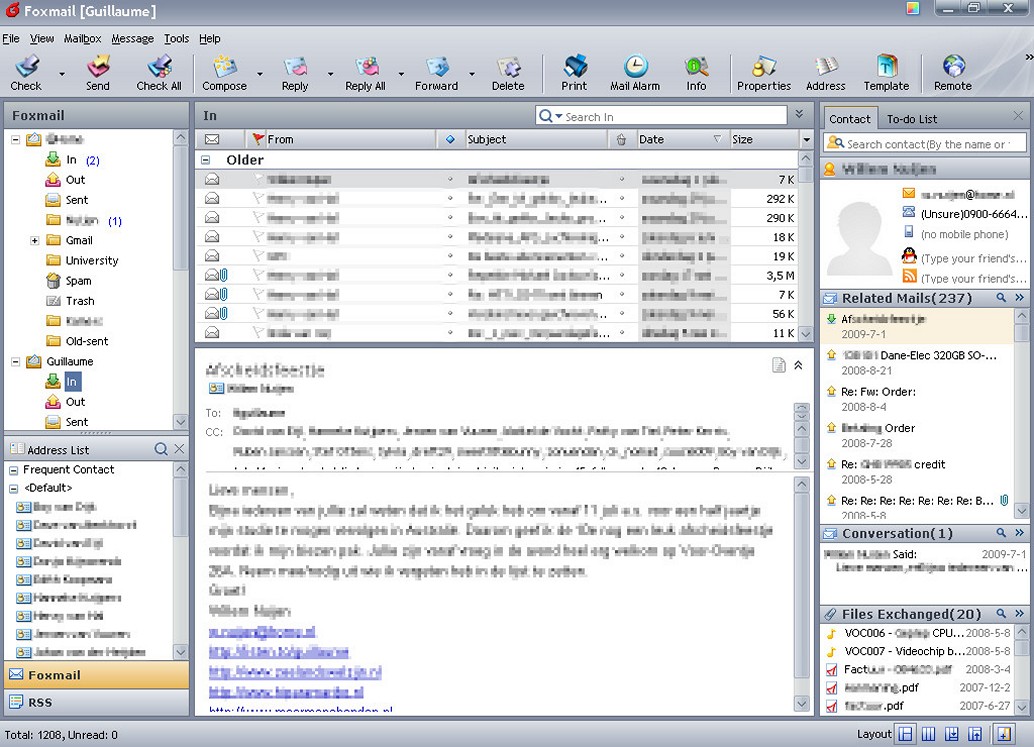
Task: Click the Conversation search magnifier
Action: tap(1001, 533)
